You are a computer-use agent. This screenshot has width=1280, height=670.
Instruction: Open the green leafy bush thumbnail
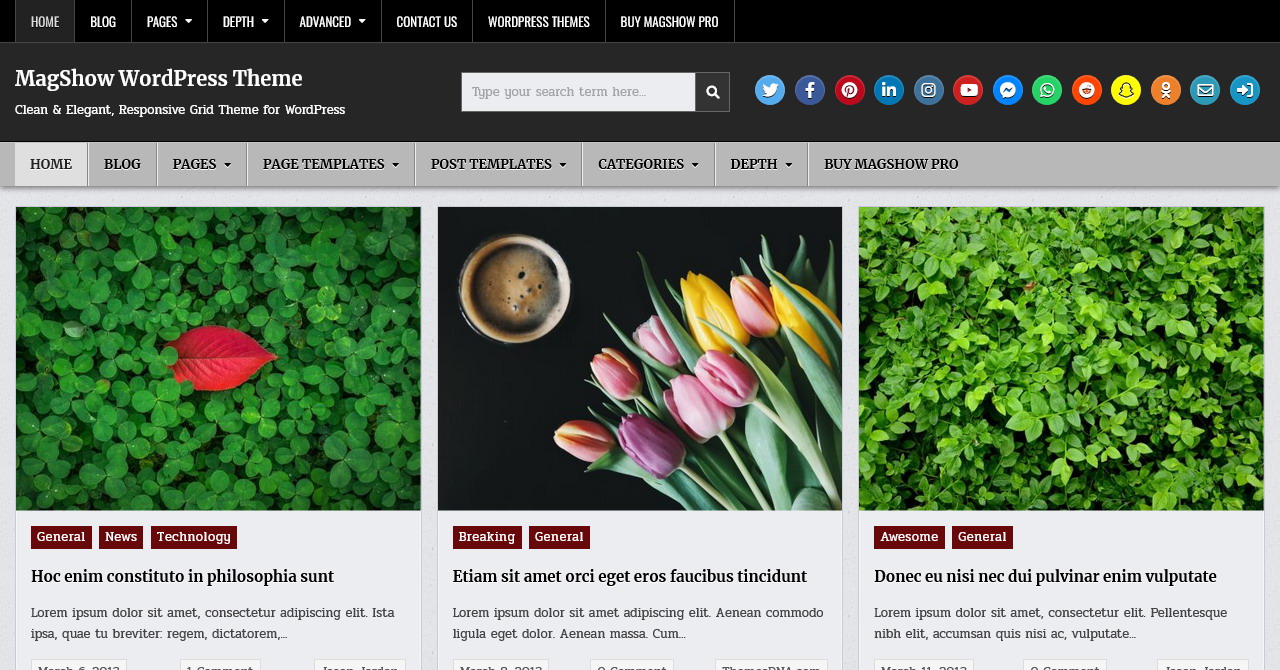coord(1061,359)
